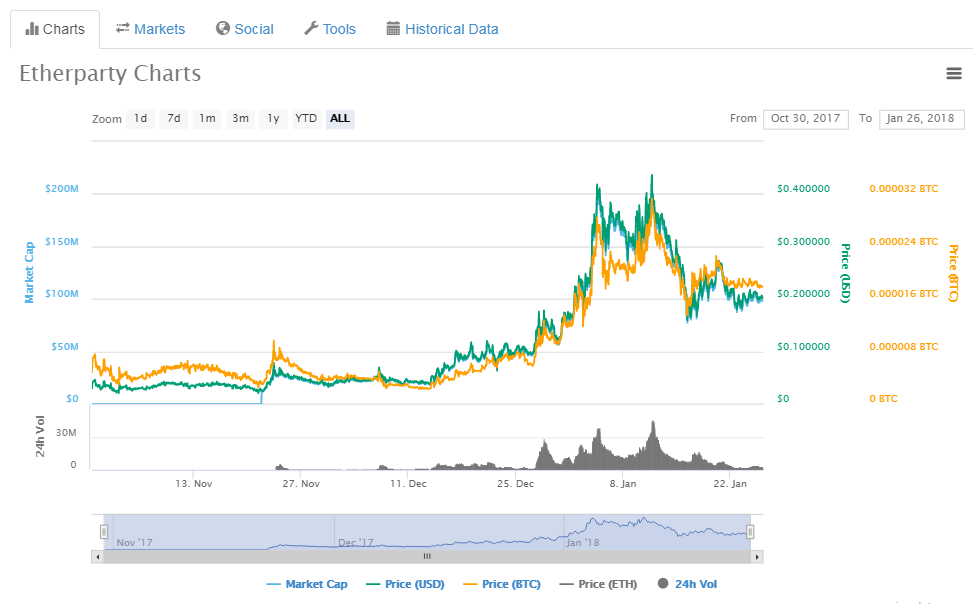Viewport: 980px width, 604px height.
Task: Click the 11. Dec x-axis label
Action: 408,484
